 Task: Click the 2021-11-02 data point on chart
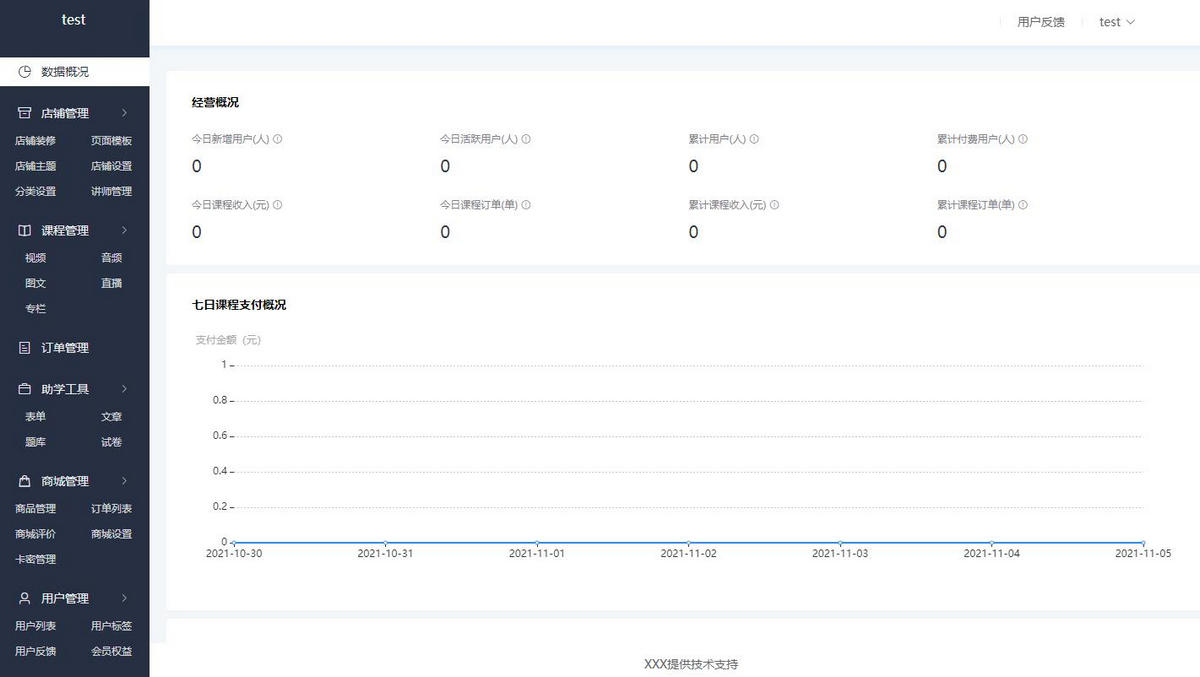[x=689, y=543]
